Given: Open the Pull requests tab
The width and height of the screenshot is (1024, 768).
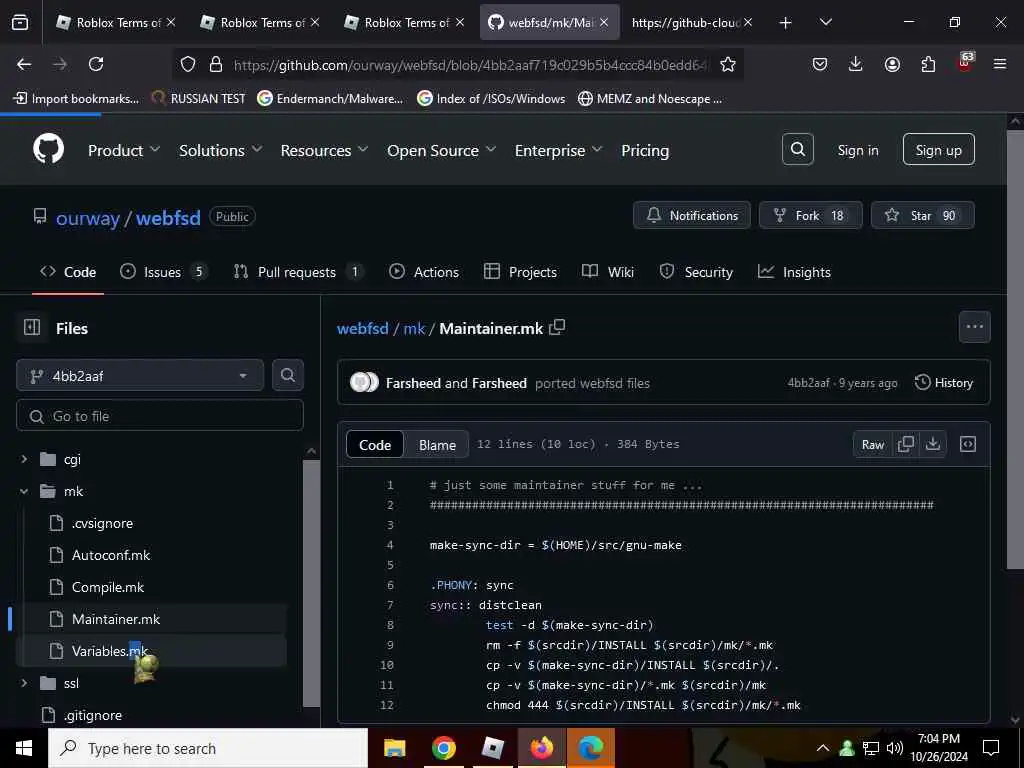Looking at the screenshot, I should pyautogui.click(x=298, y=272).
